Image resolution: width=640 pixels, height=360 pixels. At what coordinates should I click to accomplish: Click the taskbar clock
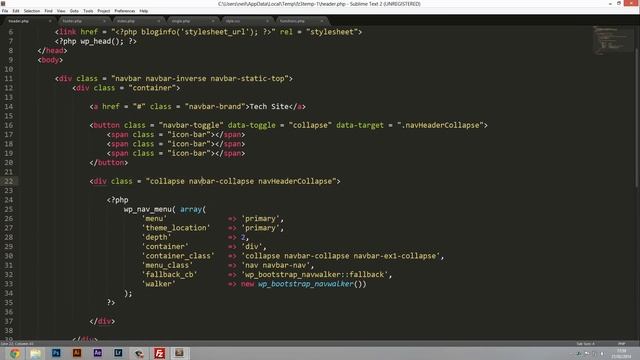click(x=622, y=353)
